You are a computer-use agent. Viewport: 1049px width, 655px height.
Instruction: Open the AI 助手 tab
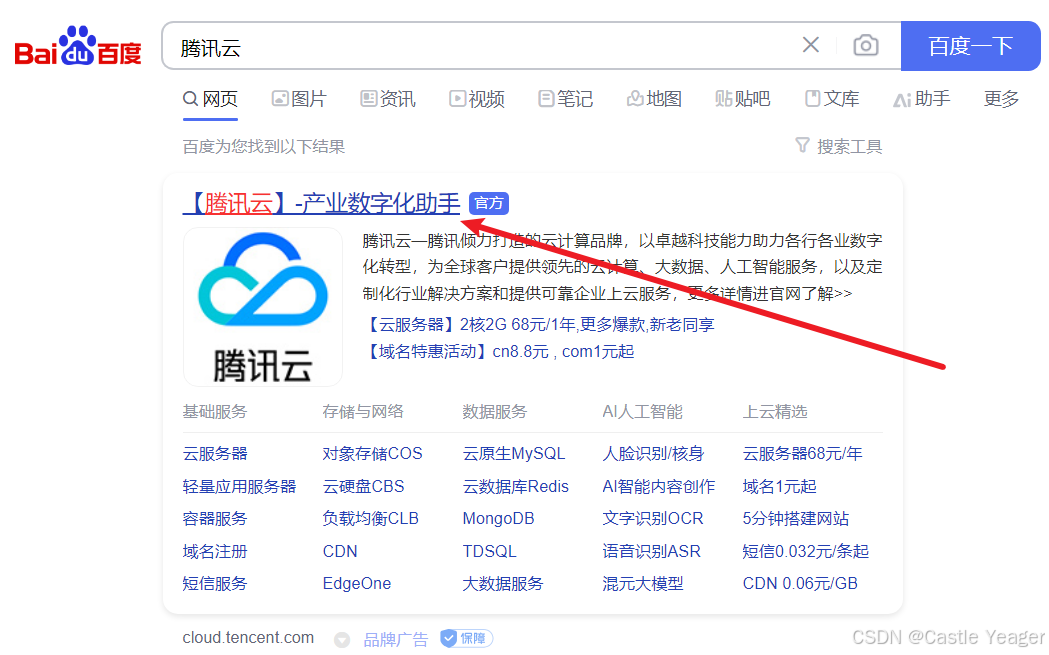click(x=922, y=99)
